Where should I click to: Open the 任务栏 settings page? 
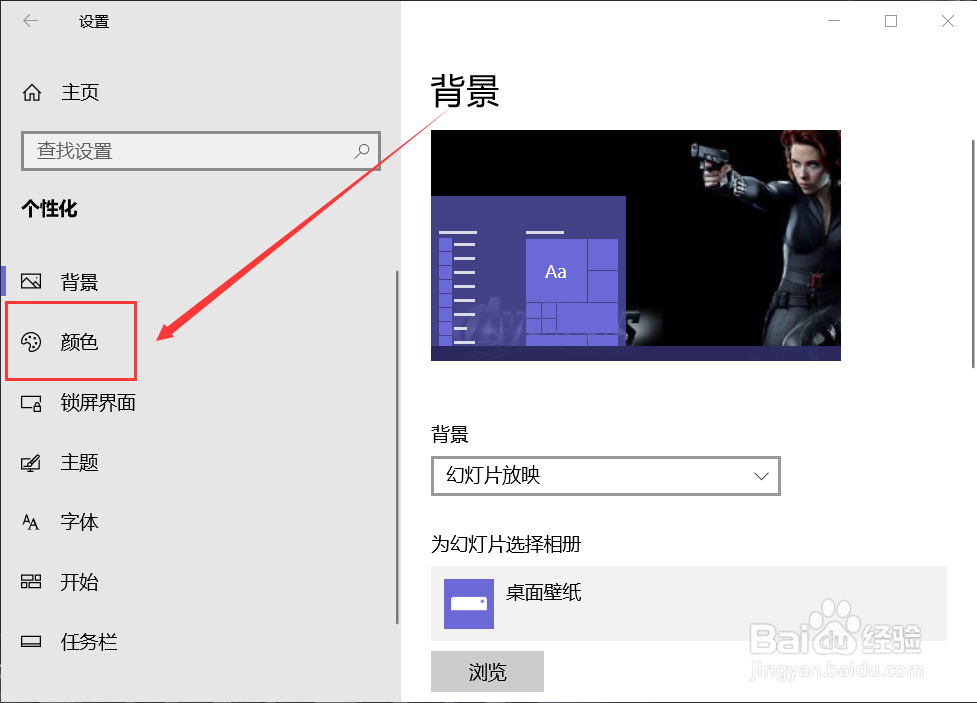click(199, 641)
